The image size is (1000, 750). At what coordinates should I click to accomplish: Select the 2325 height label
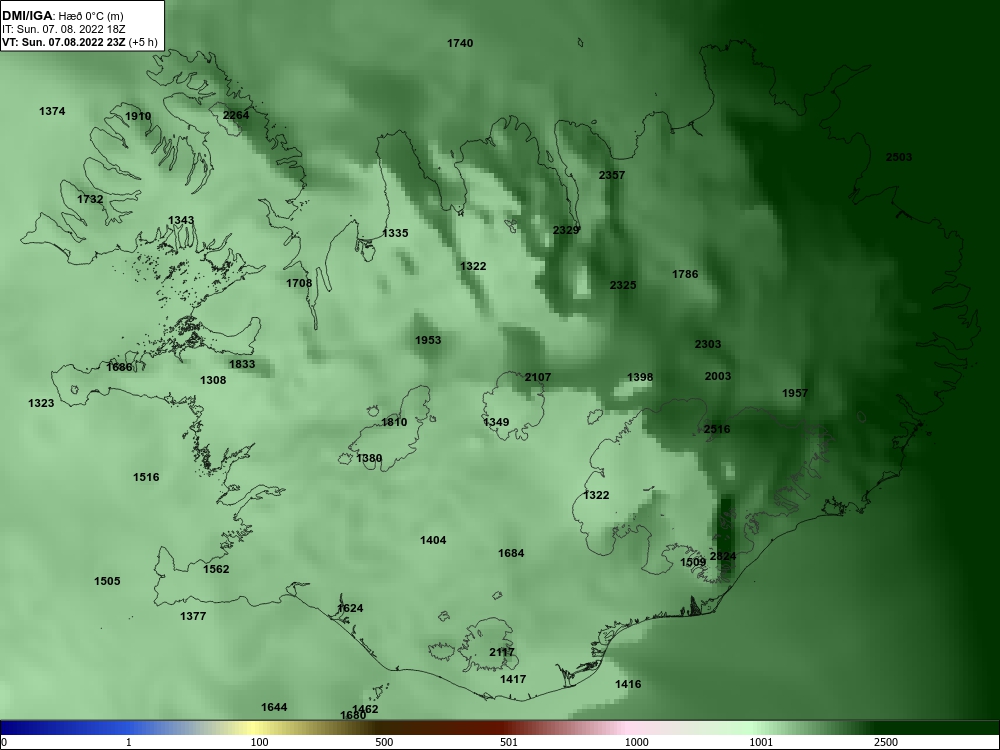tap(623, 285)
